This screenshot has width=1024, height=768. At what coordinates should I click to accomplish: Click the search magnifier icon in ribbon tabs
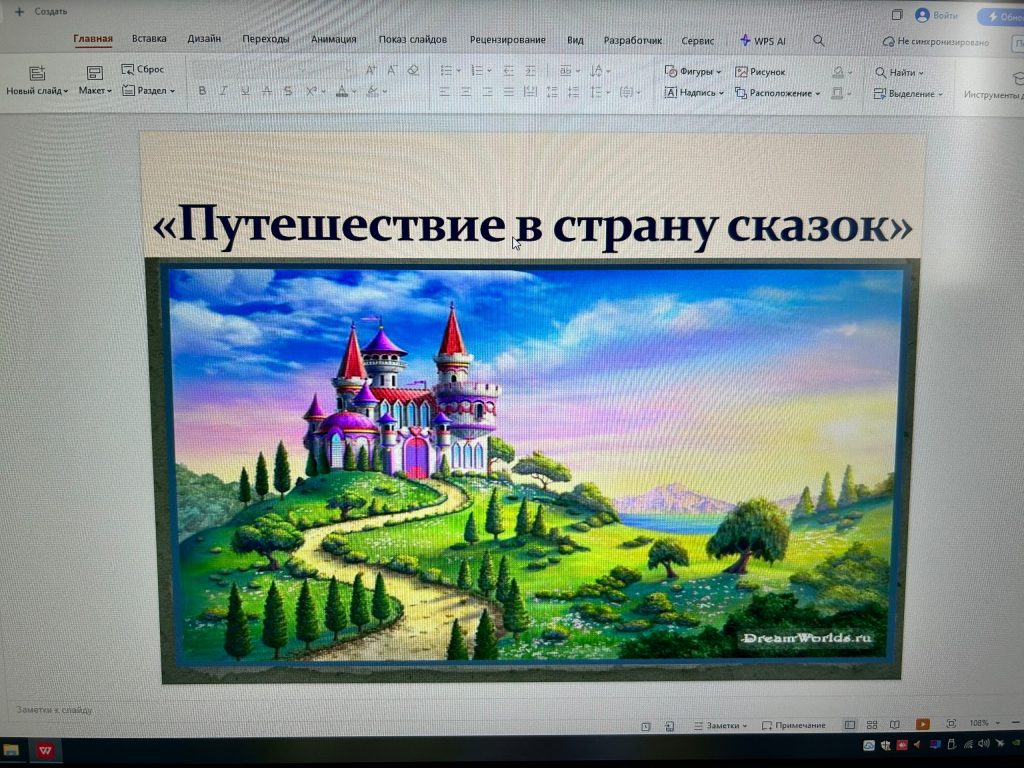point(819,41)
